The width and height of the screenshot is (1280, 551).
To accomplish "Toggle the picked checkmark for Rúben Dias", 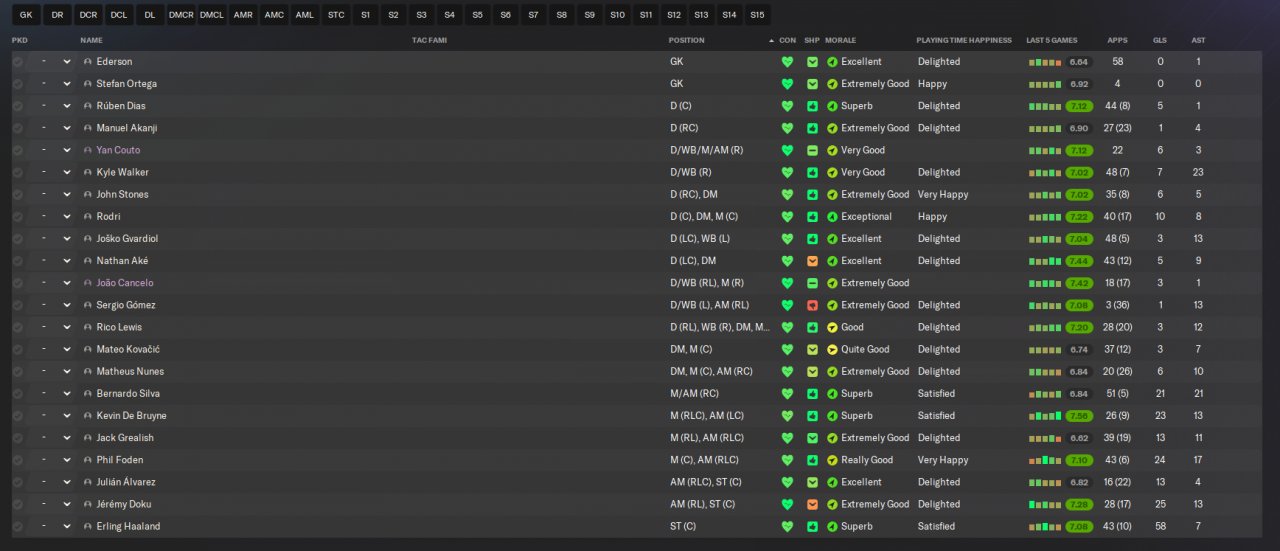I will click(18, 106).
